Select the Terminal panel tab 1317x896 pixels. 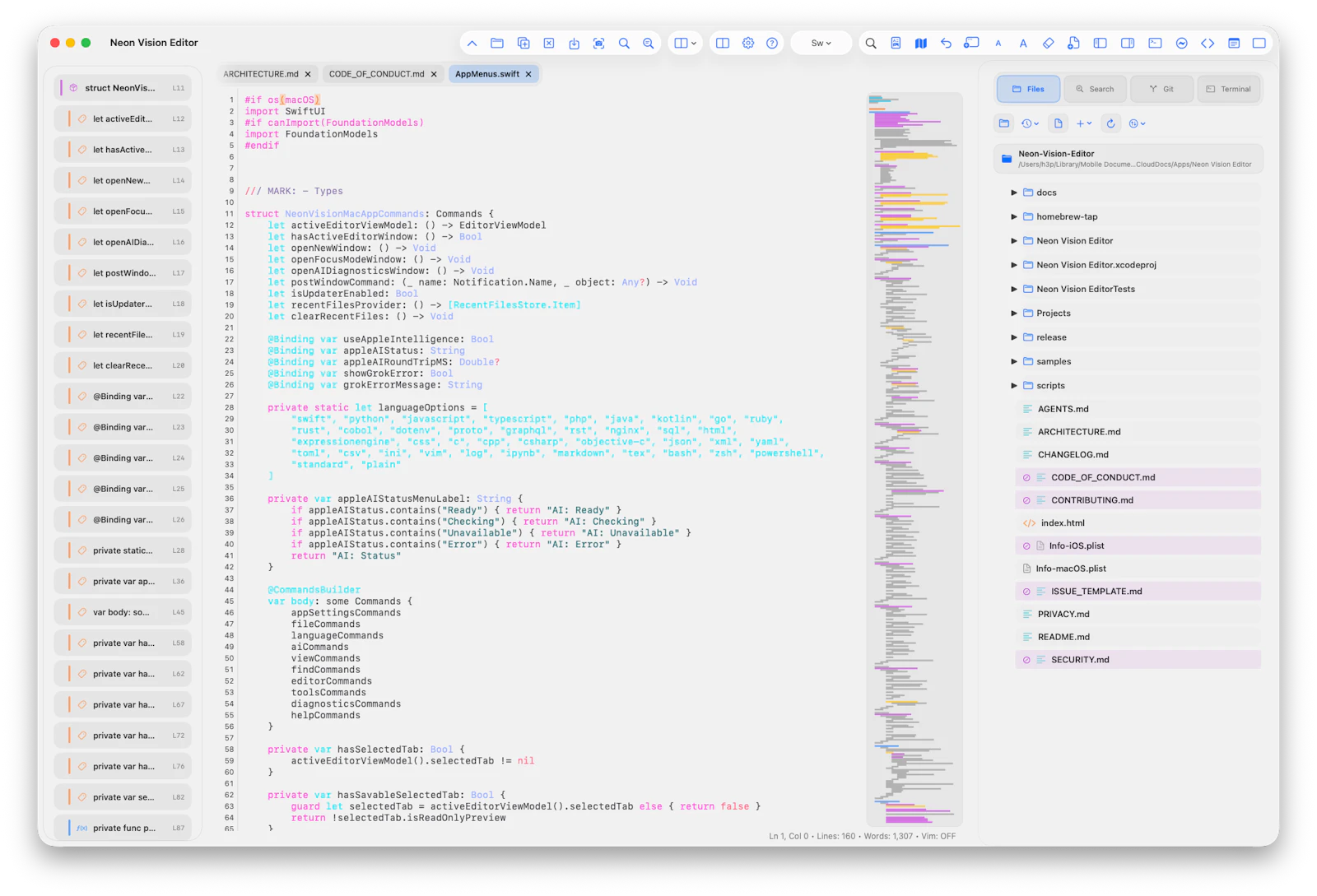tap(1228, 89)
